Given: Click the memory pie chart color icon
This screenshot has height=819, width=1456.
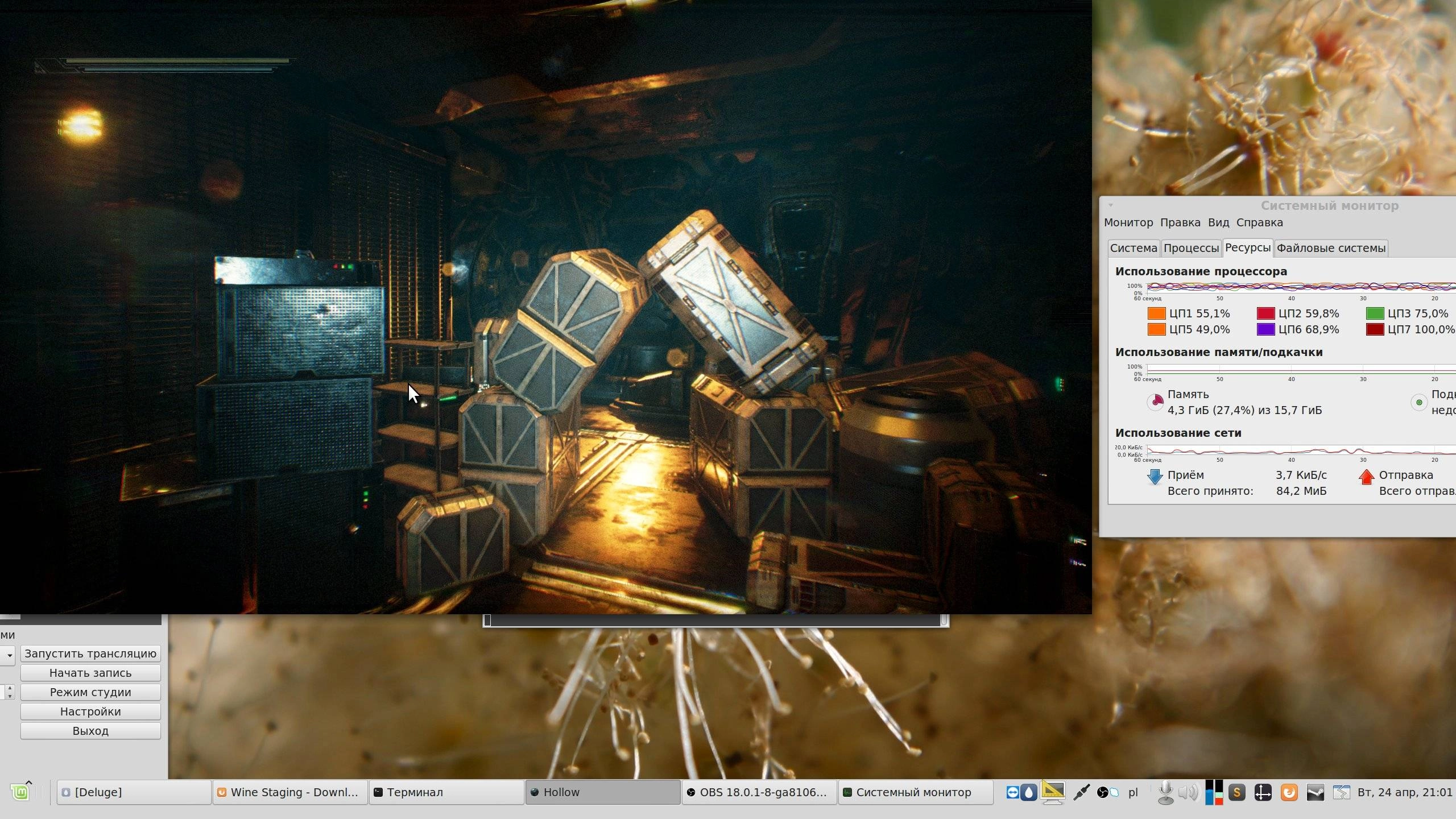Looking at the screenshot, I should [x=1155, y=402].
